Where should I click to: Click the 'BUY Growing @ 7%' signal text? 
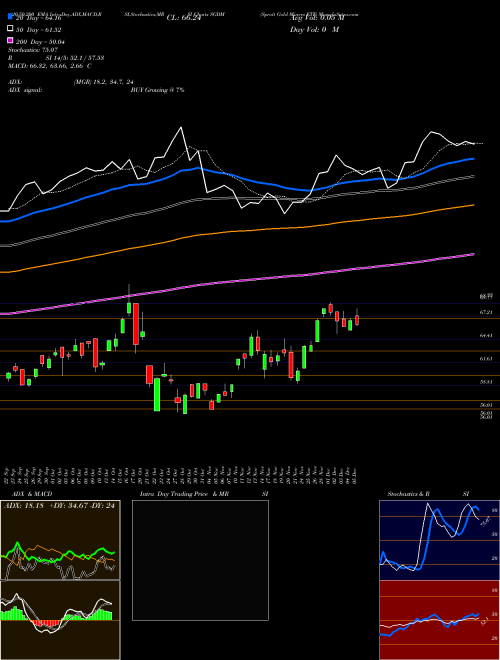(157, 90)
